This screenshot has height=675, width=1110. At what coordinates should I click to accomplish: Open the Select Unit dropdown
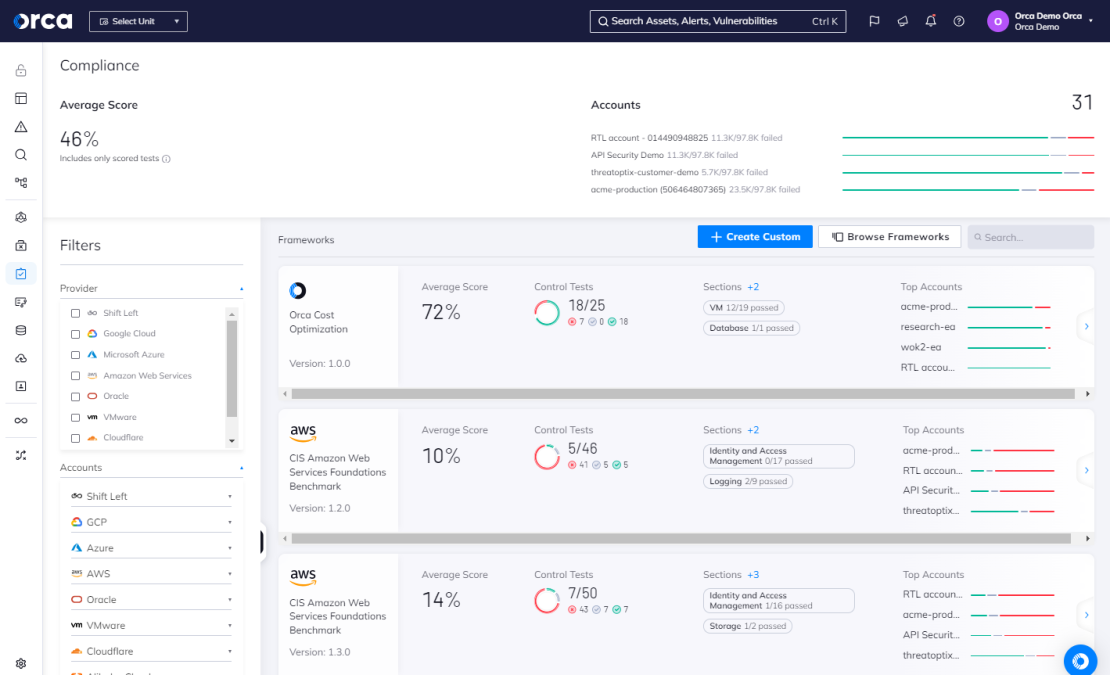pos(138,21)
